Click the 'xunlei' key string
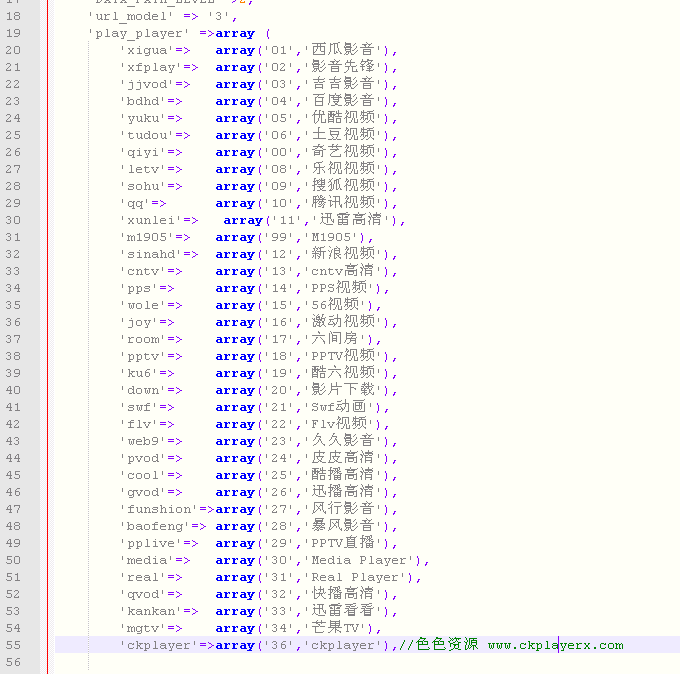The width and height of the screenshot is (680, 674). click(150, 220)
